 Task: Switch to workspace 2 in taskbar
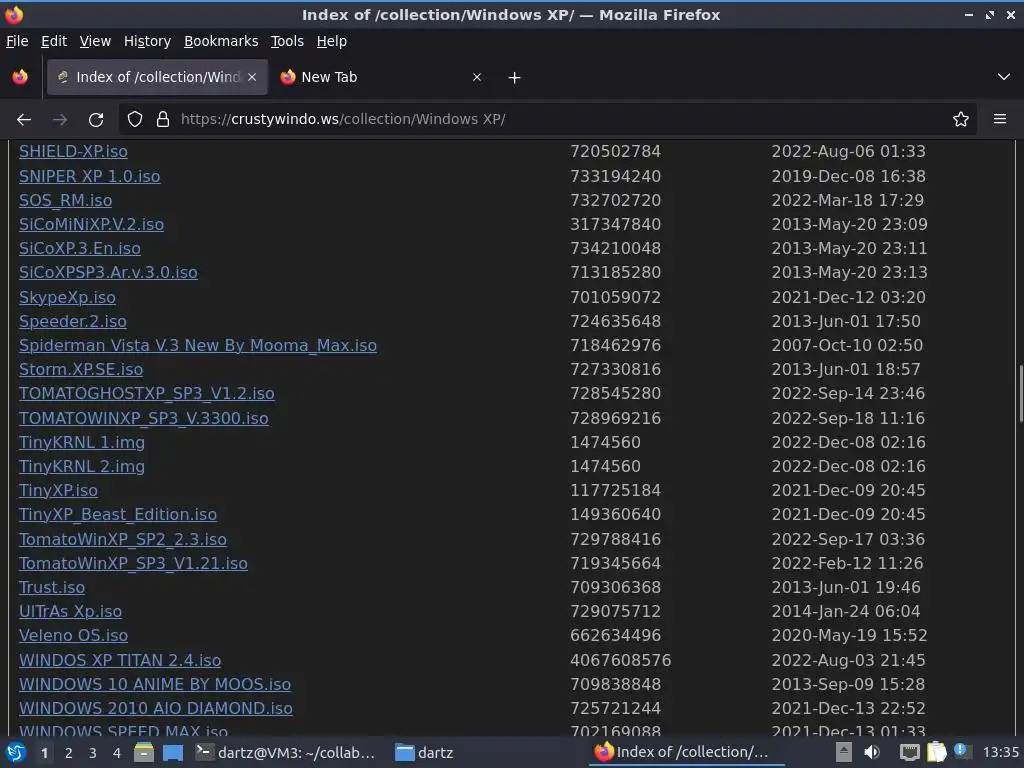tap(69, 753)
